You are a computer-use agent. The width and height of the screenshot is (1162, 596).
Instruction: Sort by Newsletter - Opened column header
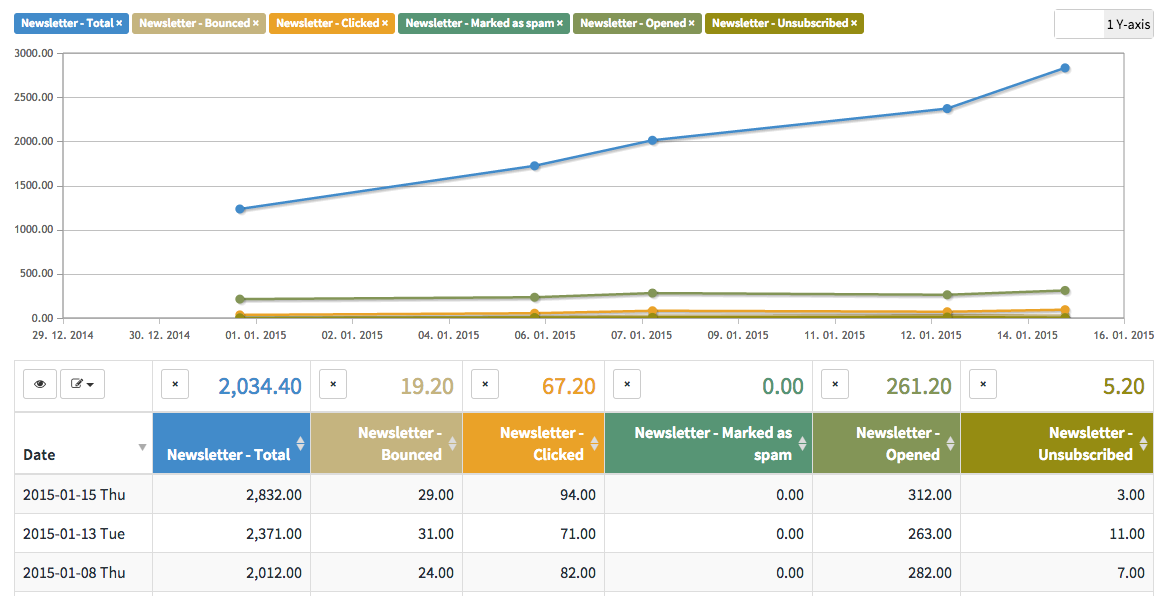(886, 443)
